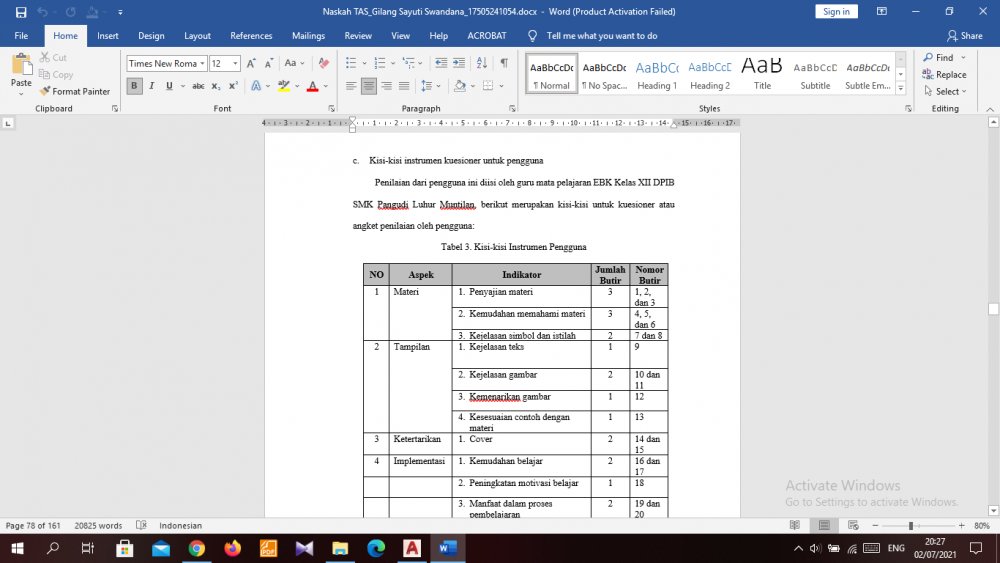Open the font name dropdown
This screenshot has width=1000, height=563.
[202, 63]
